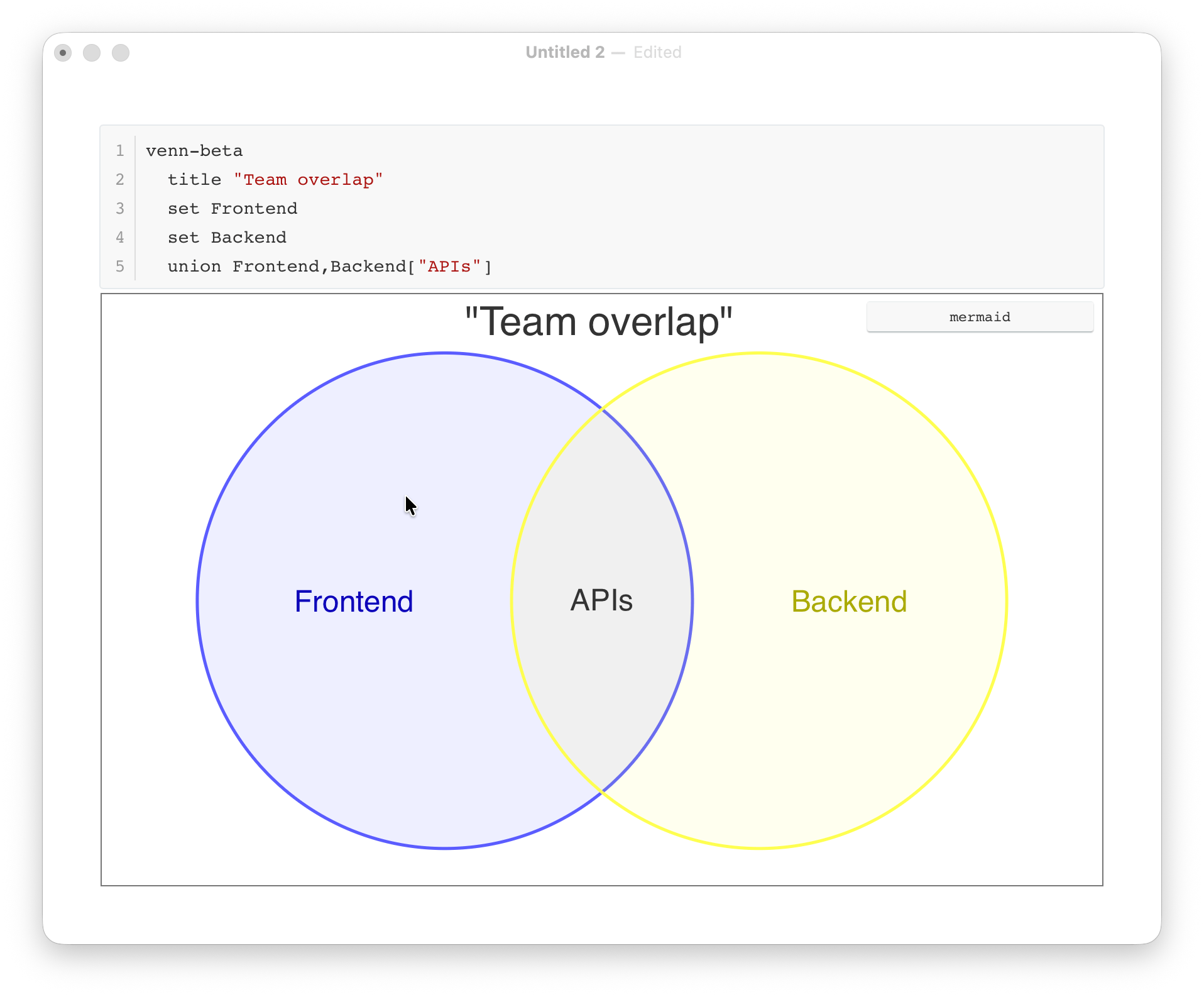The height and width of the screenshot is (997, 1204).
Task: Select the APIs intersection label
Action: 601,600
